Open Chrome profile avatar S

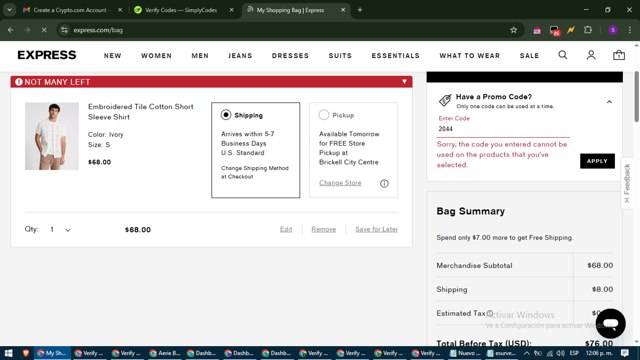pos(613,30)
